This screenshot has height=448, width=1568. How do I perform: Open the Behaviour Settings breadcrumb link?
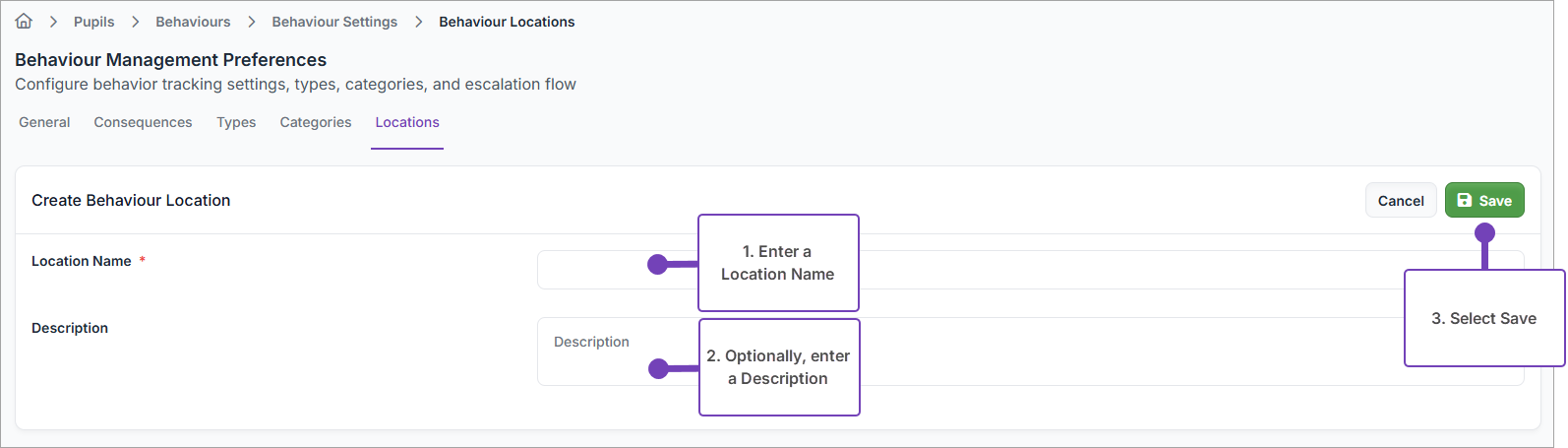pyautogui.click(x=334, y=22)
